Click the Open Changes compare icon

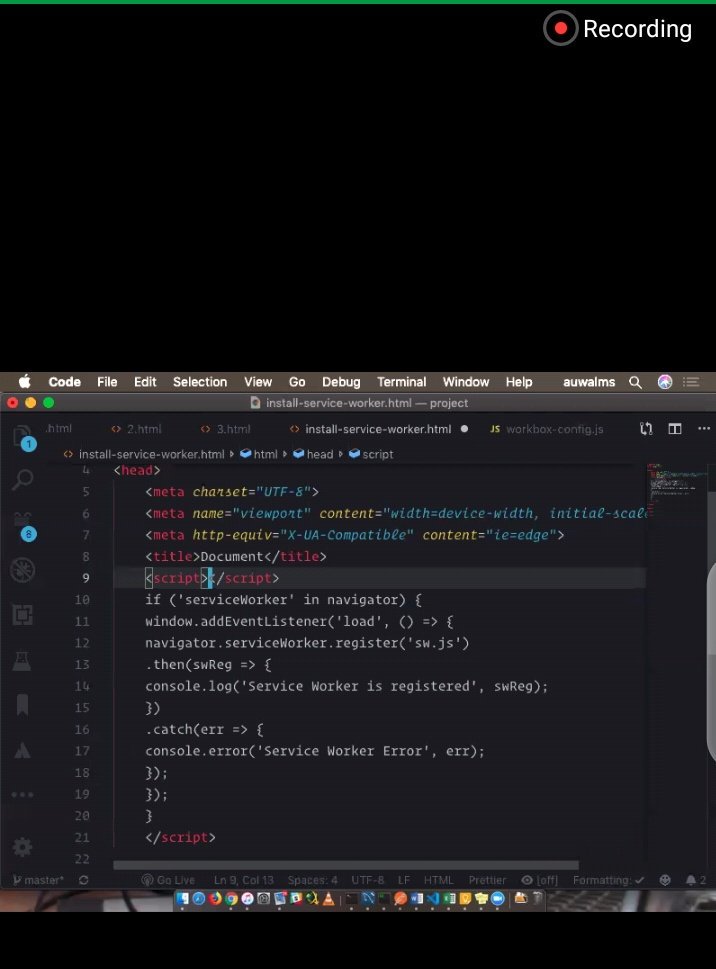(x=646, y=429)
